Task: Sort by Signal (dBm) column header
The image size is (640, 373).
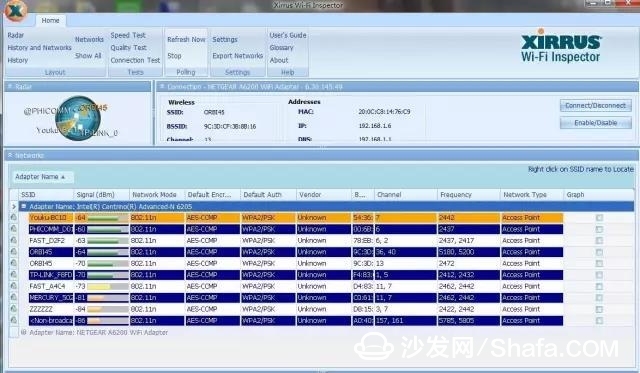Action: click(x=101, y=195)
